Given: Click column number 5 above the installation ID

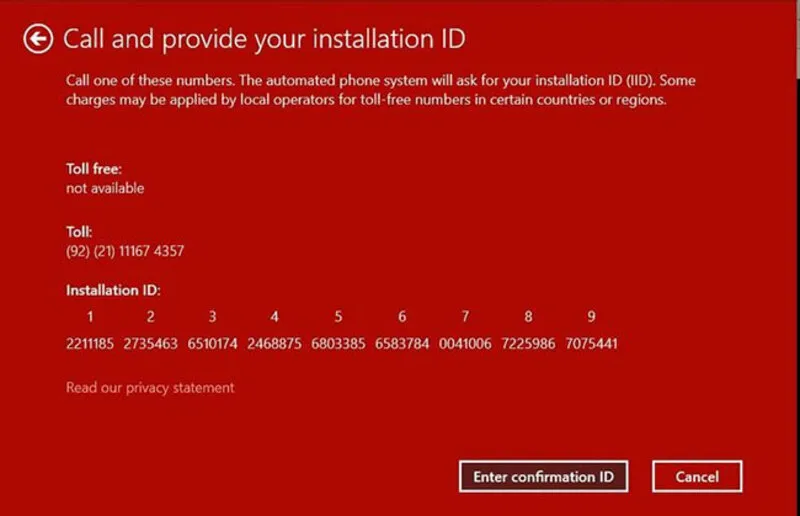Looking at the screenshot, I should click(x=338, y=317).
